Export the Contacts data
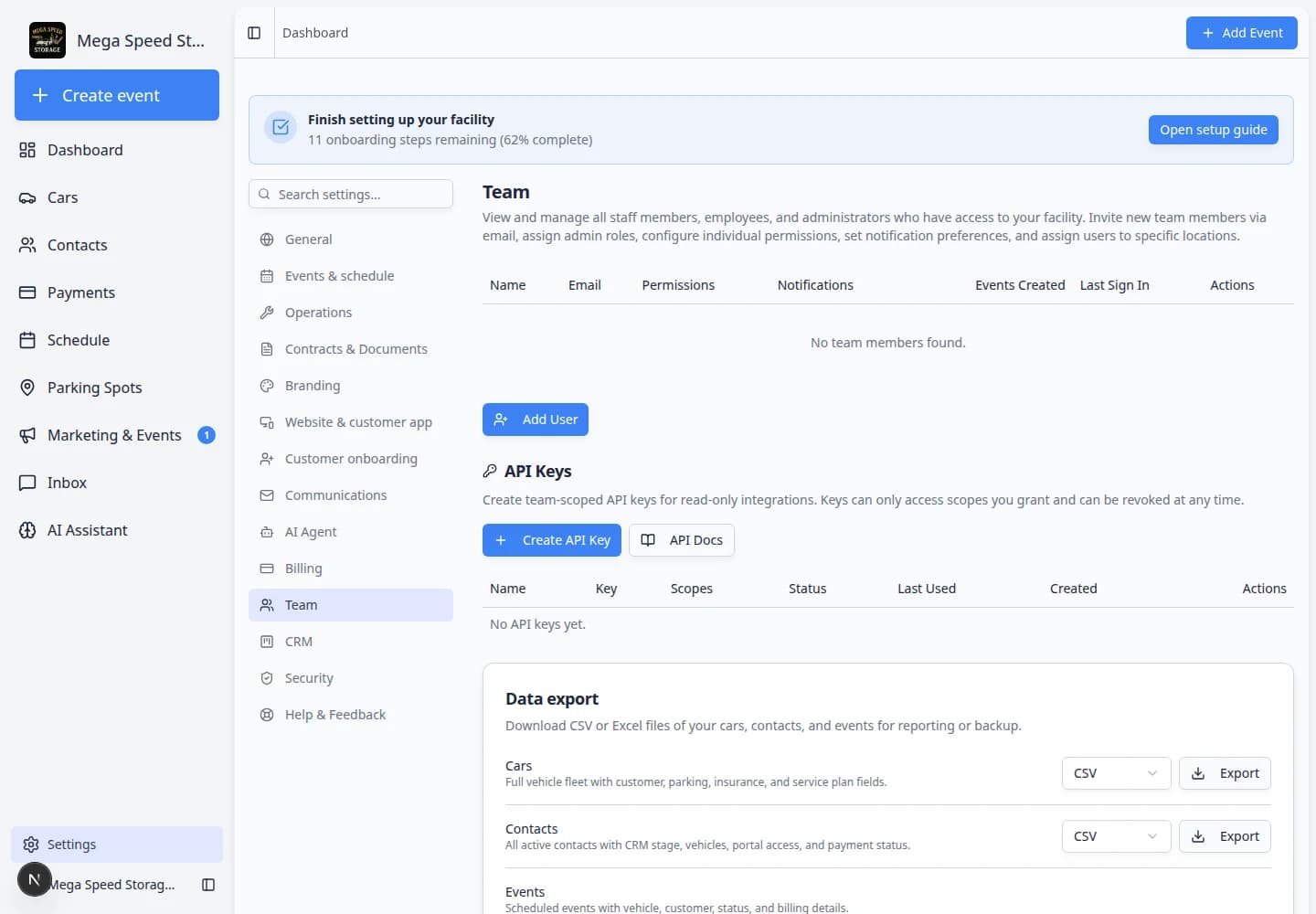The height and width of the screenshot is (914, 1316). pyautogui.click(x=1225, y=836)
